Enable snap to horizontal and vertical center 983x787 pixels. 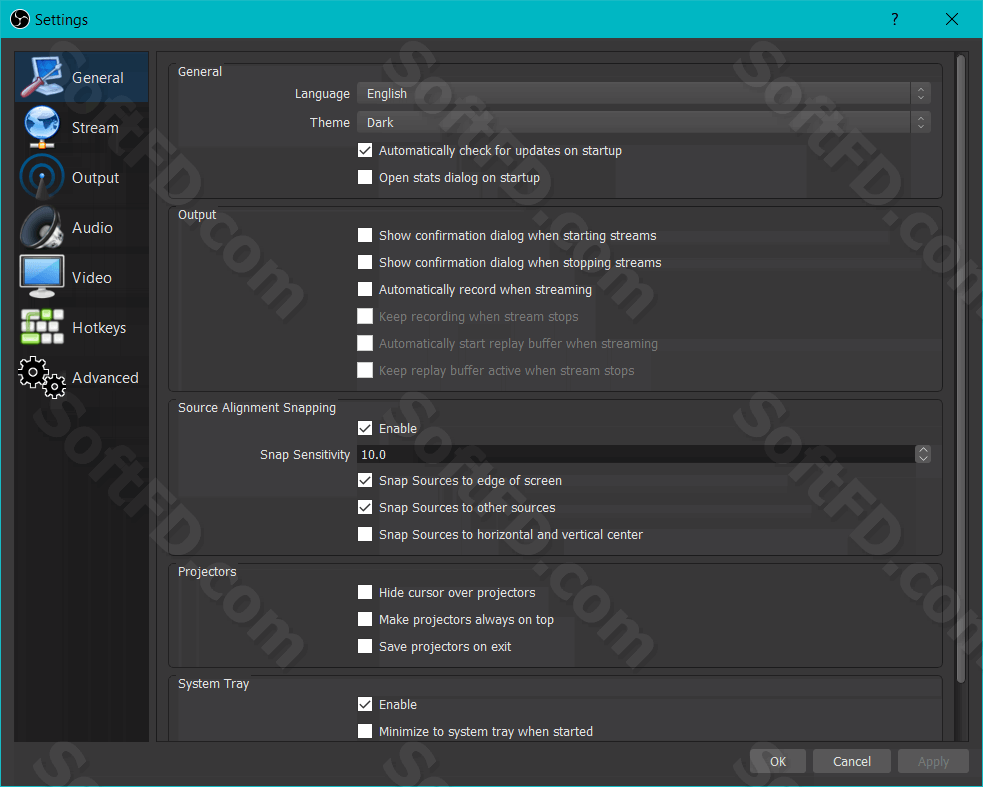coord(365,534)
